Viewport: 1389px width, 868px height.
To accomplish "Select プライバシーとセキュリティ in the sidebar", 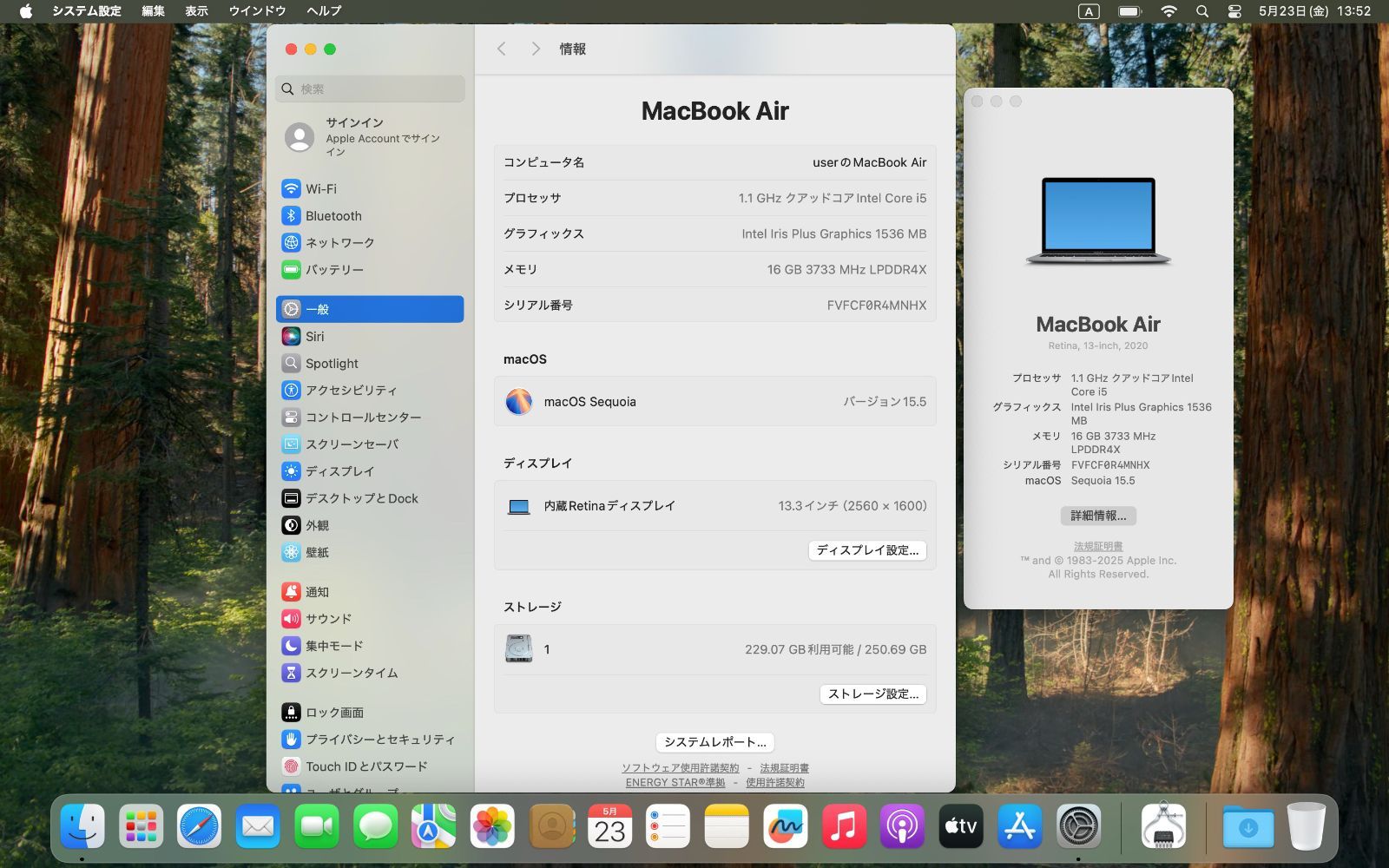I will (370, 739).
